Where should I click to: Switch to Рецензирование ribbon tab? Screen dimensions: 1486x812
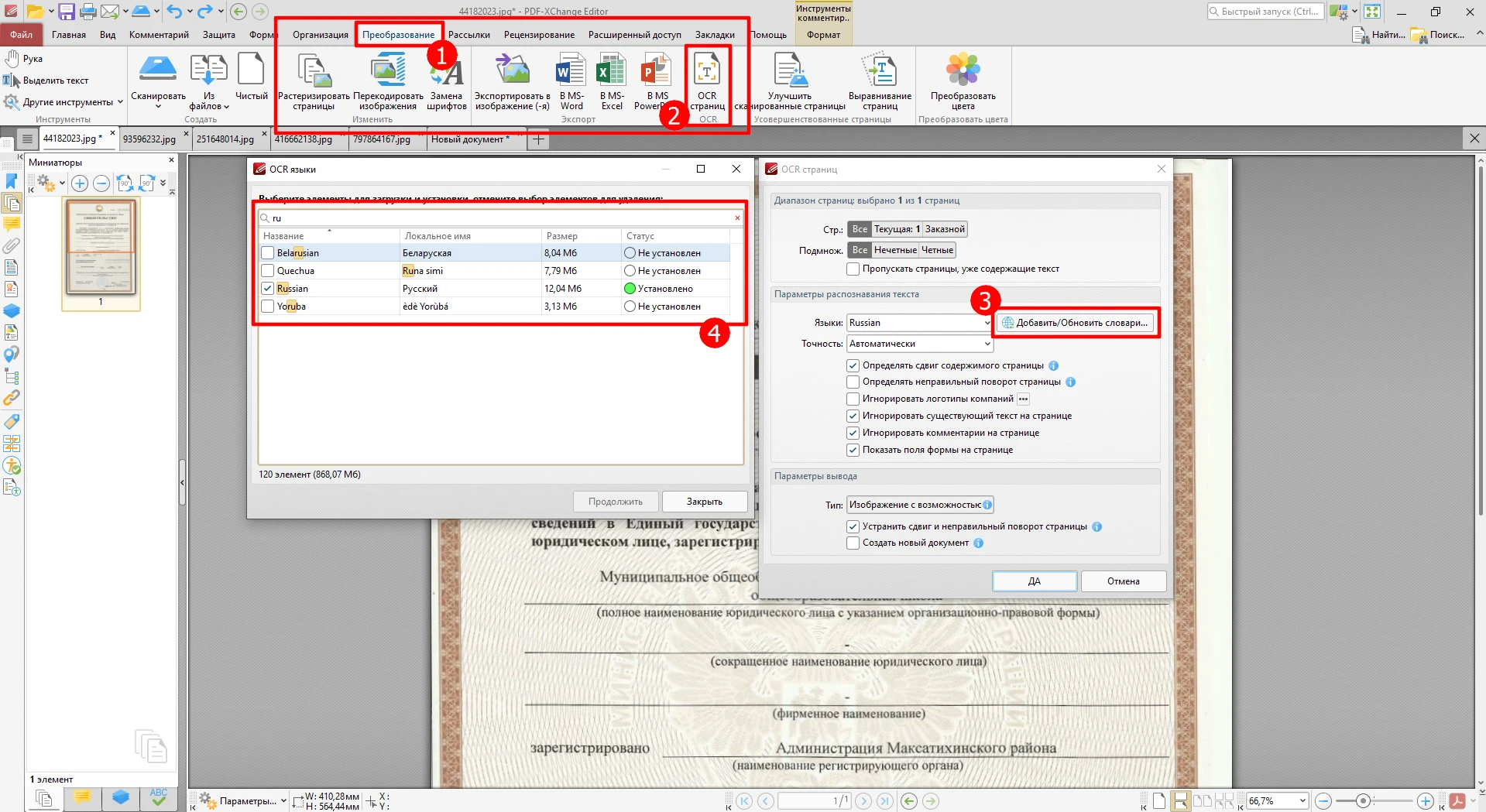coord(539,35)
